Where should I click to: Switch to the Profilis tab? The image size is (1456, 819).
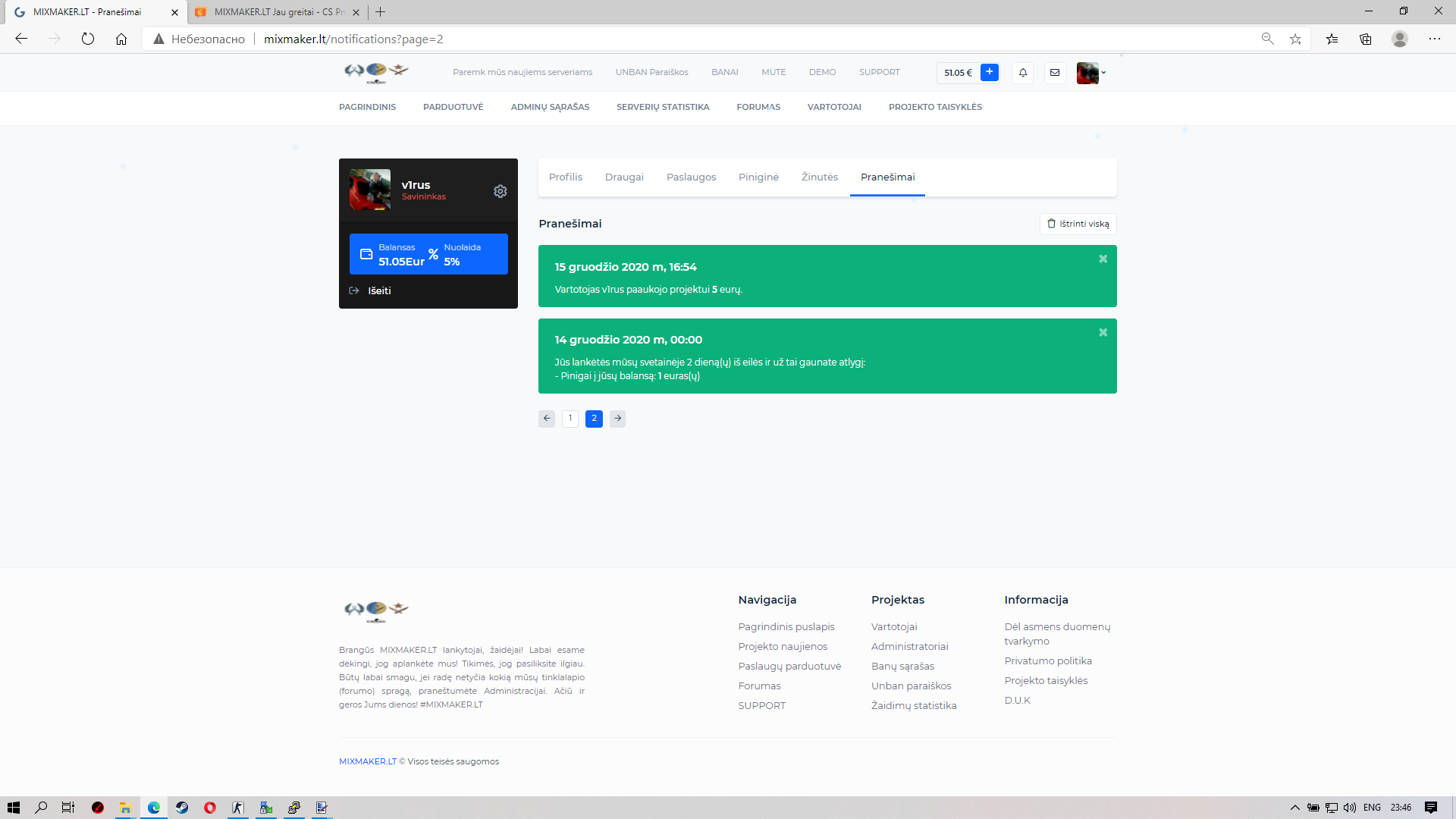click(566, 177)
